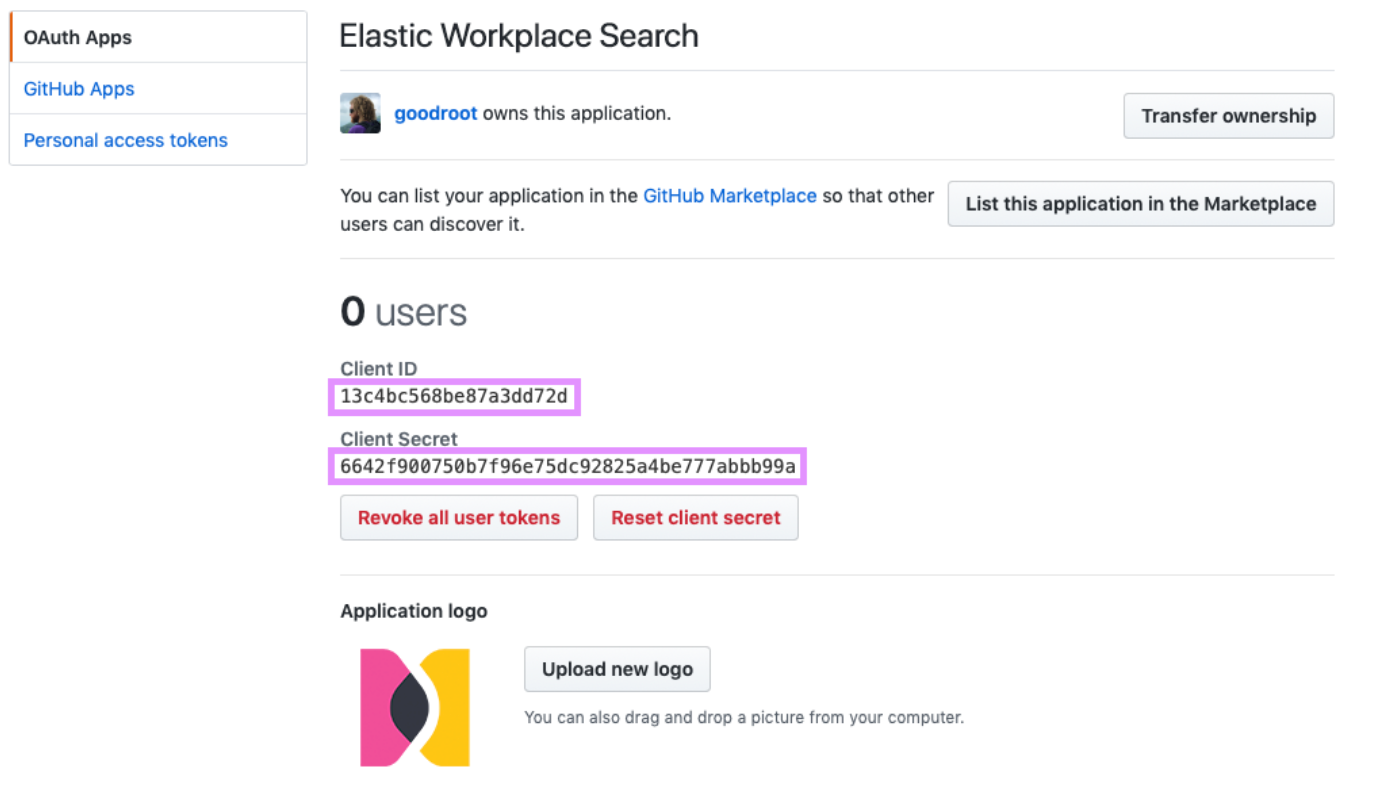Click the drag and drop picture hint text

(x=744, y=717)
